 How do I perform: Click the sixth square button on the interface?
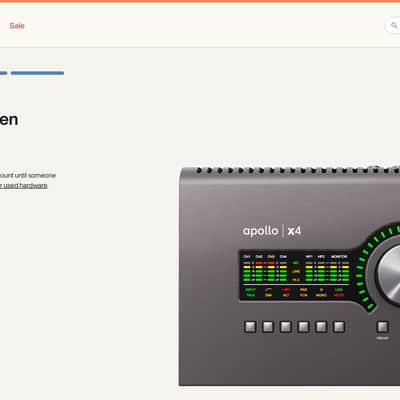pos(339,327)
